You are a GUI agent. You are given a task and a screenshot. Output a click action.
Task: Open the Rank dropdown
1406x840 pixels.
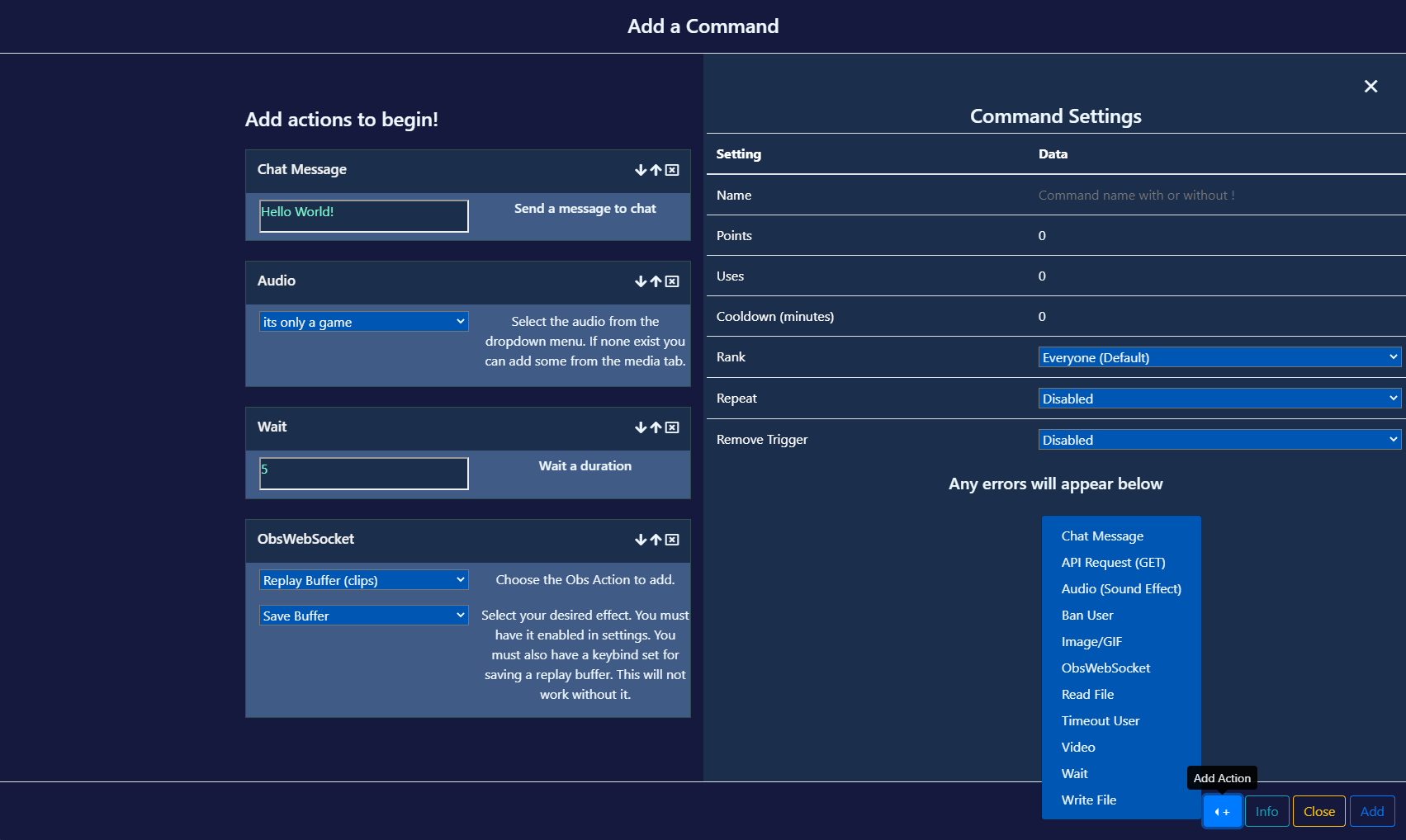click(1219, 356)
